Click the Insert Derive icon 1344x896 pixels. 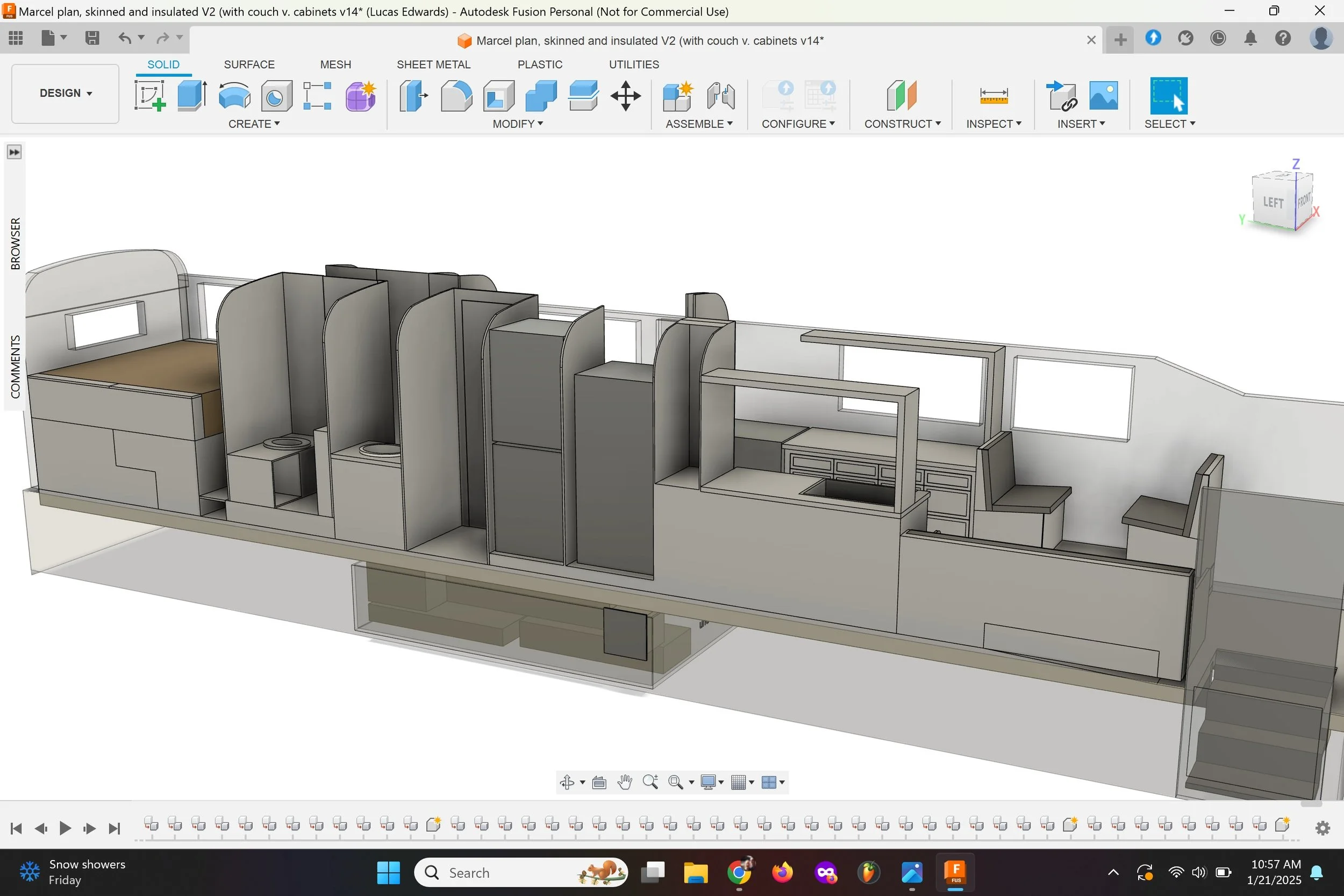pyautogui.click(x=1061, y=96)
